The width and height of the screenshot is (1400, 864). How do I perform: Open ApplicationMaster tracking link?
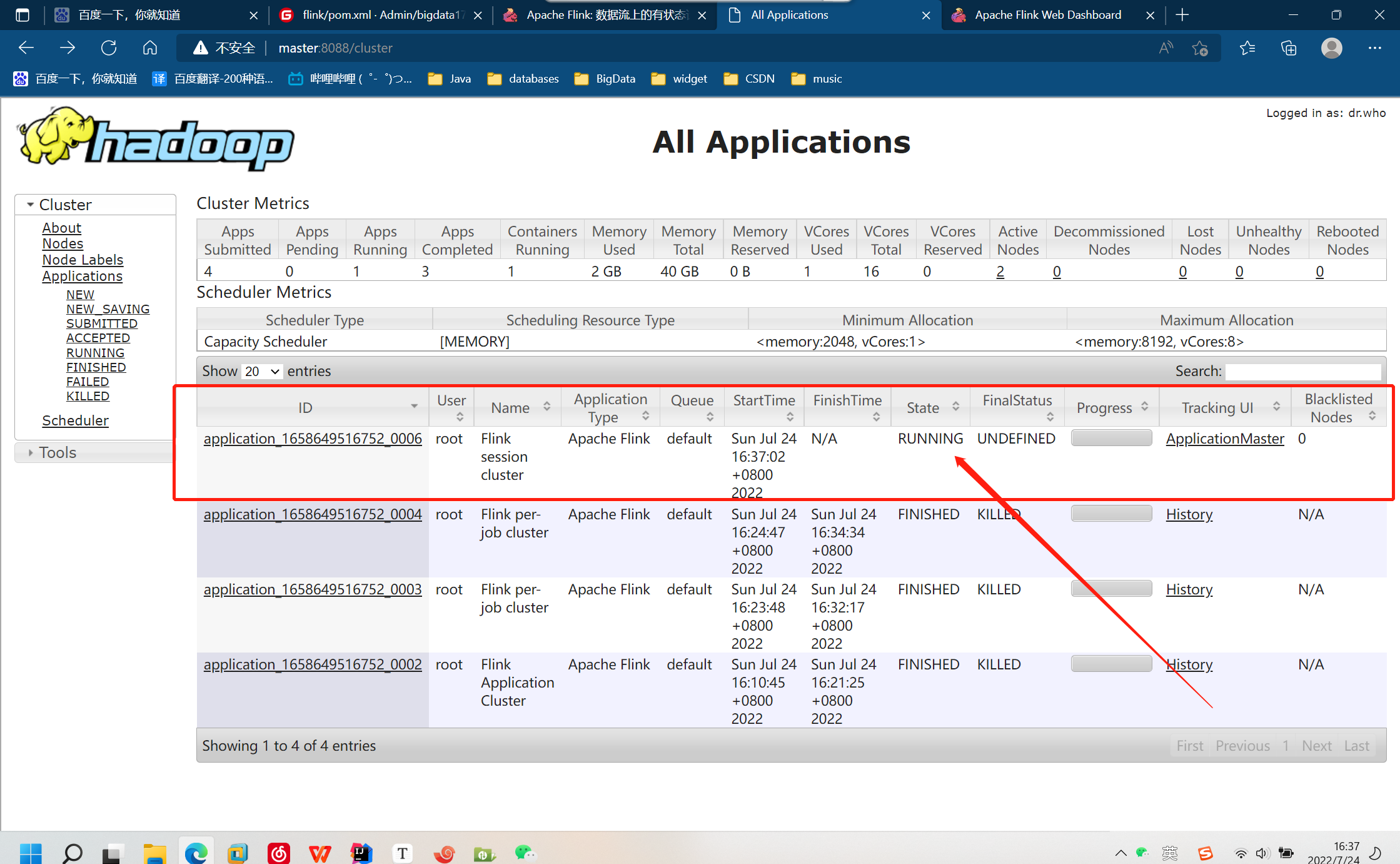[1224, 439]
